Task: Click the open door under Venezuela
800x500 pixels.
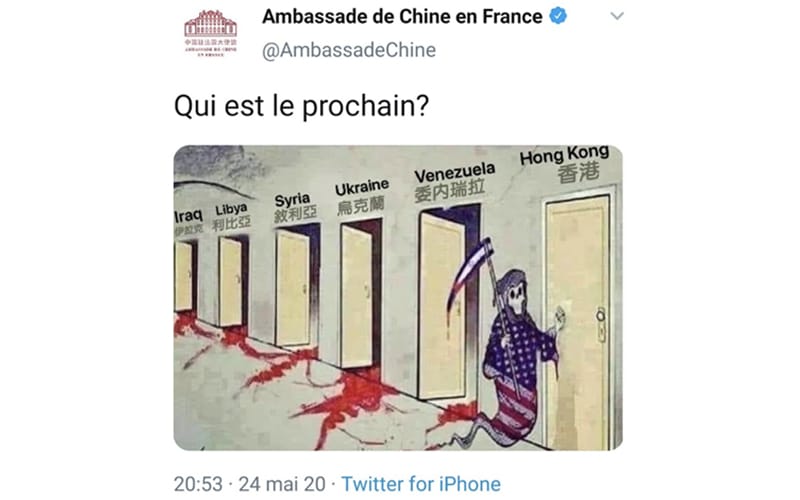Action: (442, 307)
